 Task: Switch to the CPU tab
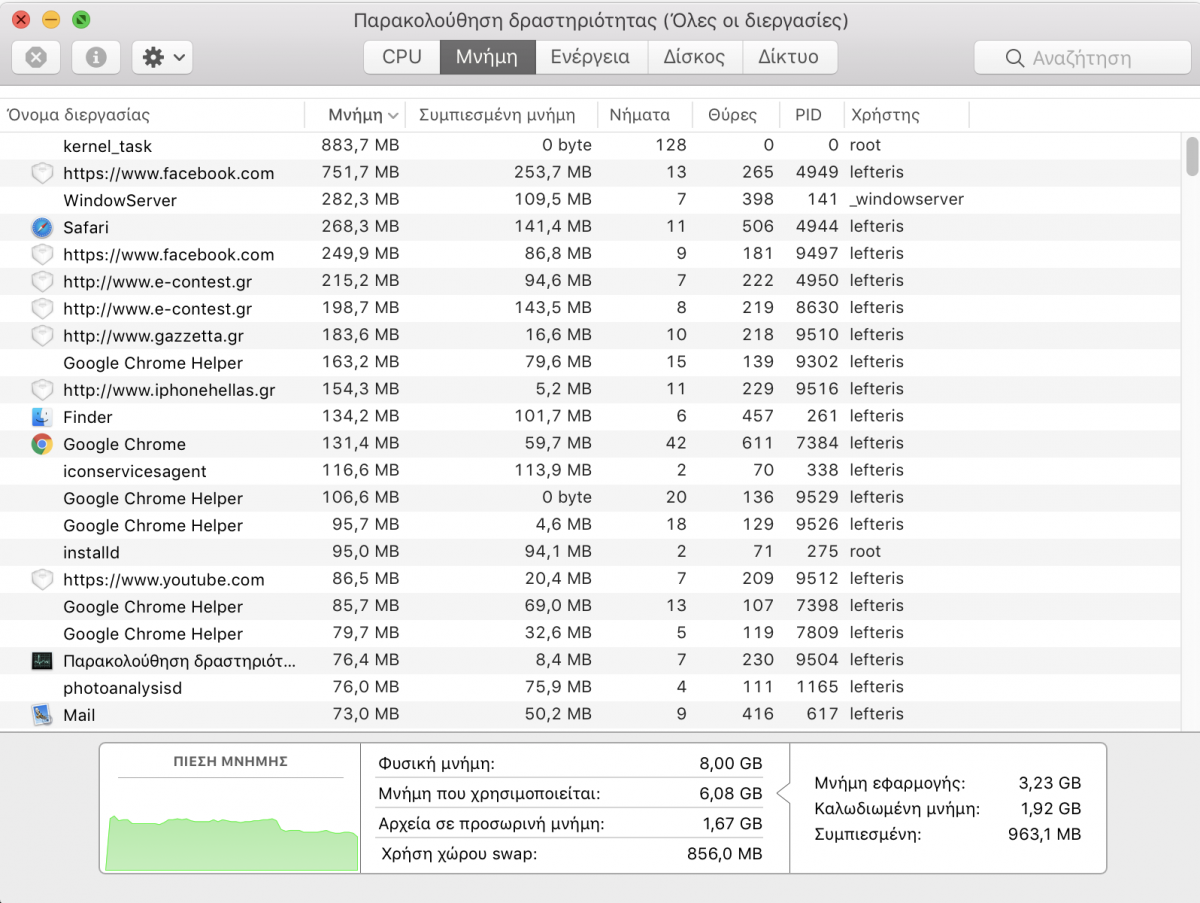point(402,57)
